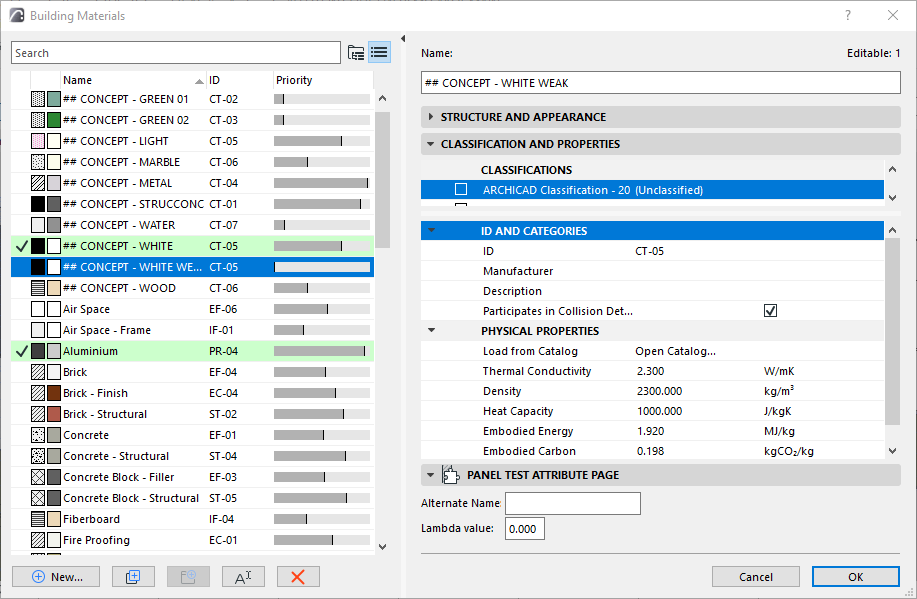Sort the list by the ID column header

click(240, 80)
